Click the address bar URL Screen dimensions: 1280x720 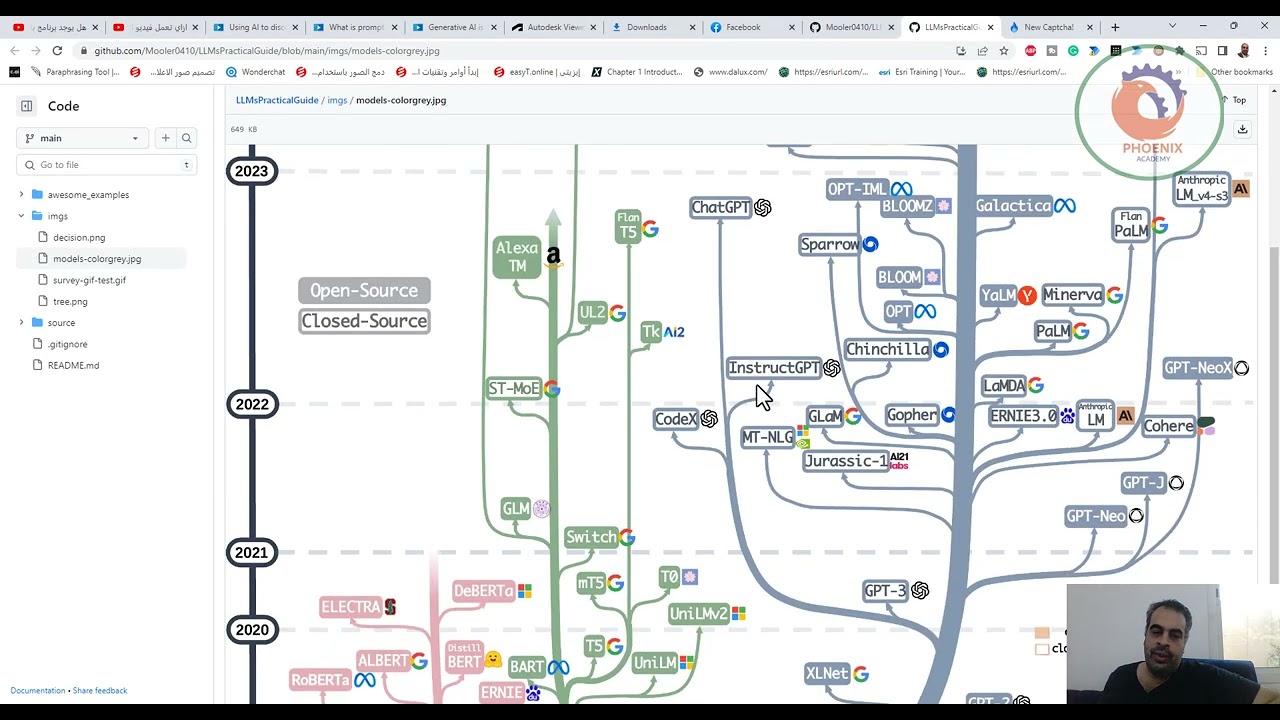(267, 51)
